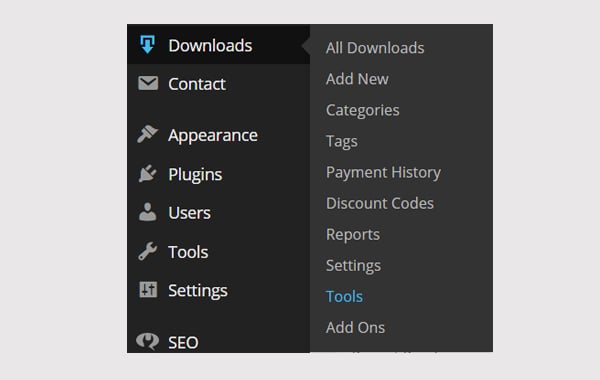
Task: Open Categories submenu item
Action: click(362, 111)
